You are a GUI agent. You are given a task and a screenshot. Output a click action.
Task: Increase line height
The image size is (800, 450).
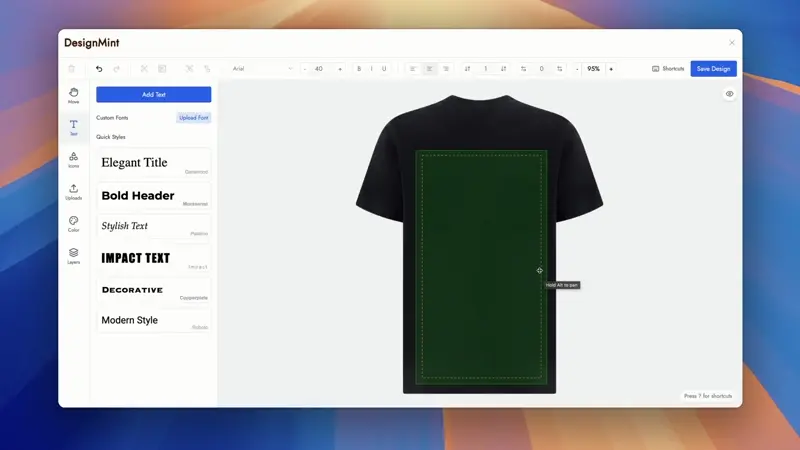click(x=504, y=68)
